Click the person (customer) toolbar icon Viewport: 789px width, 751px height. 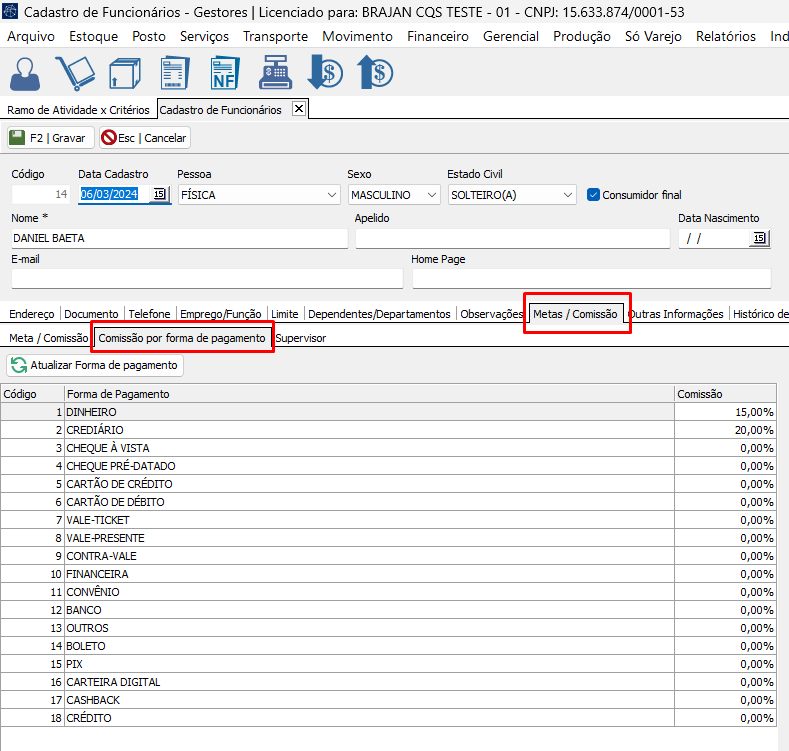[x=27, y=73]
